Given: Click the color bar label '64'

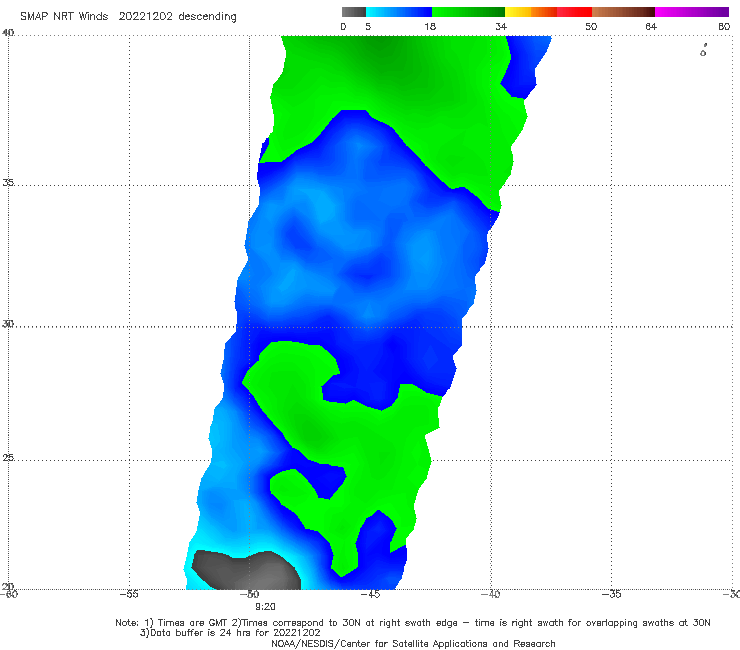Looking at the screenshot, I should [651, 26].
